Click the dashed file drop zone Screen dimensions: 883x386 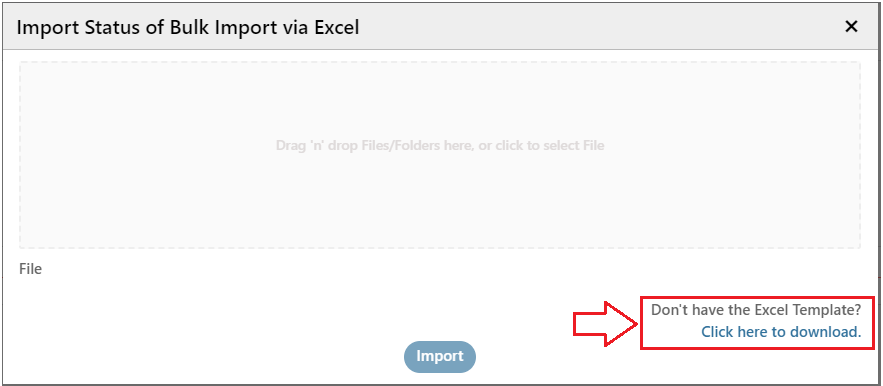click(x=440, y=155)
